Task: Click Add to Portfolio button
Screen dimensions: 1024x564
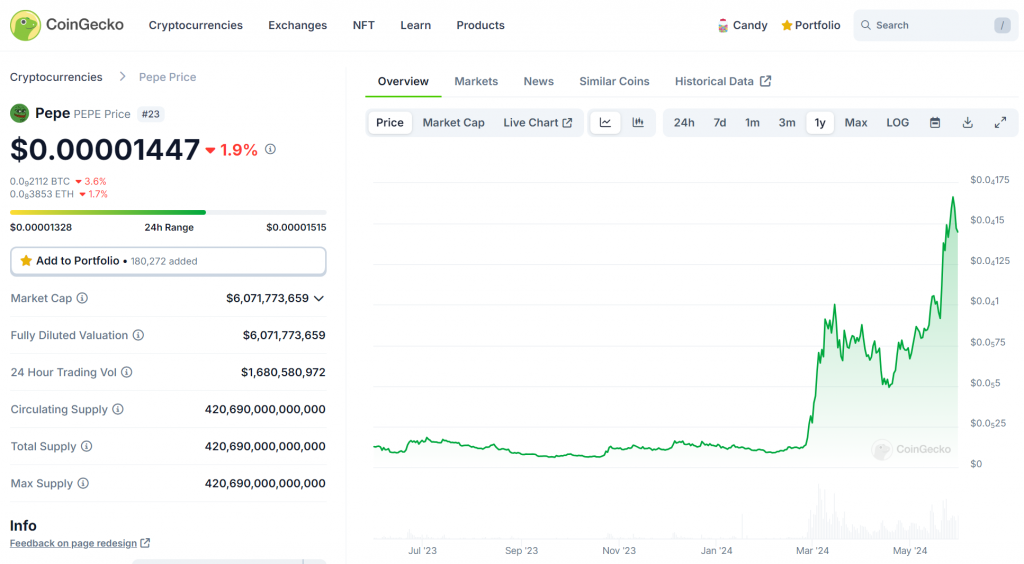Action: point(168,261)
